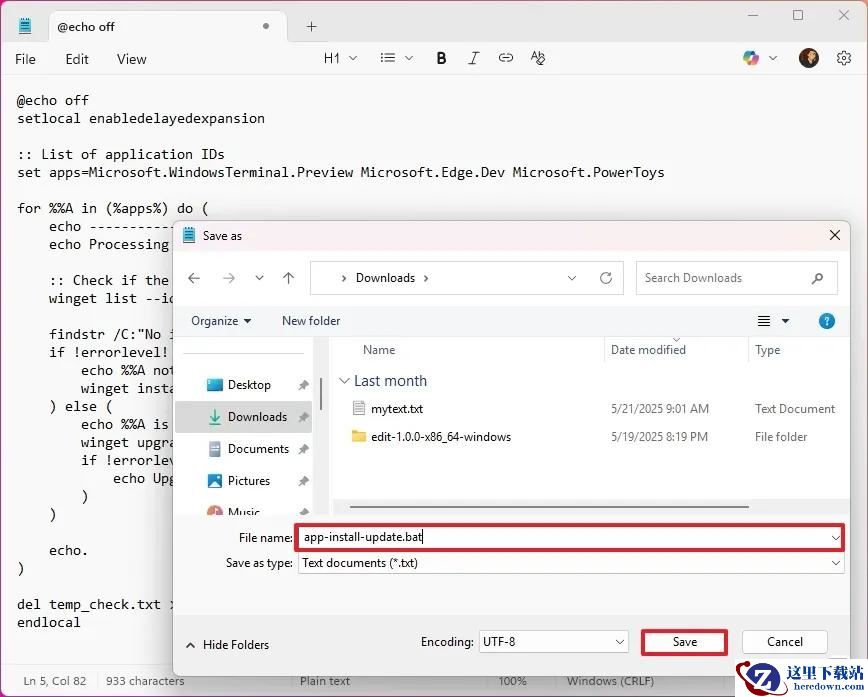This screenshot has width=868, height=697.
Task: Select Downloads in navigation pane
Action: (243, 417)
